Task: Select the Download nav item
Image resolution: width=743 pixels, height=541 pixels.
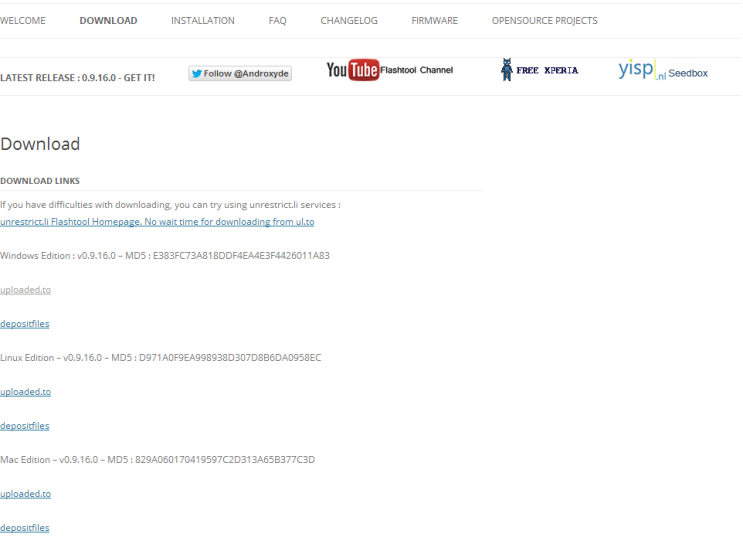Action: (109, 21)
